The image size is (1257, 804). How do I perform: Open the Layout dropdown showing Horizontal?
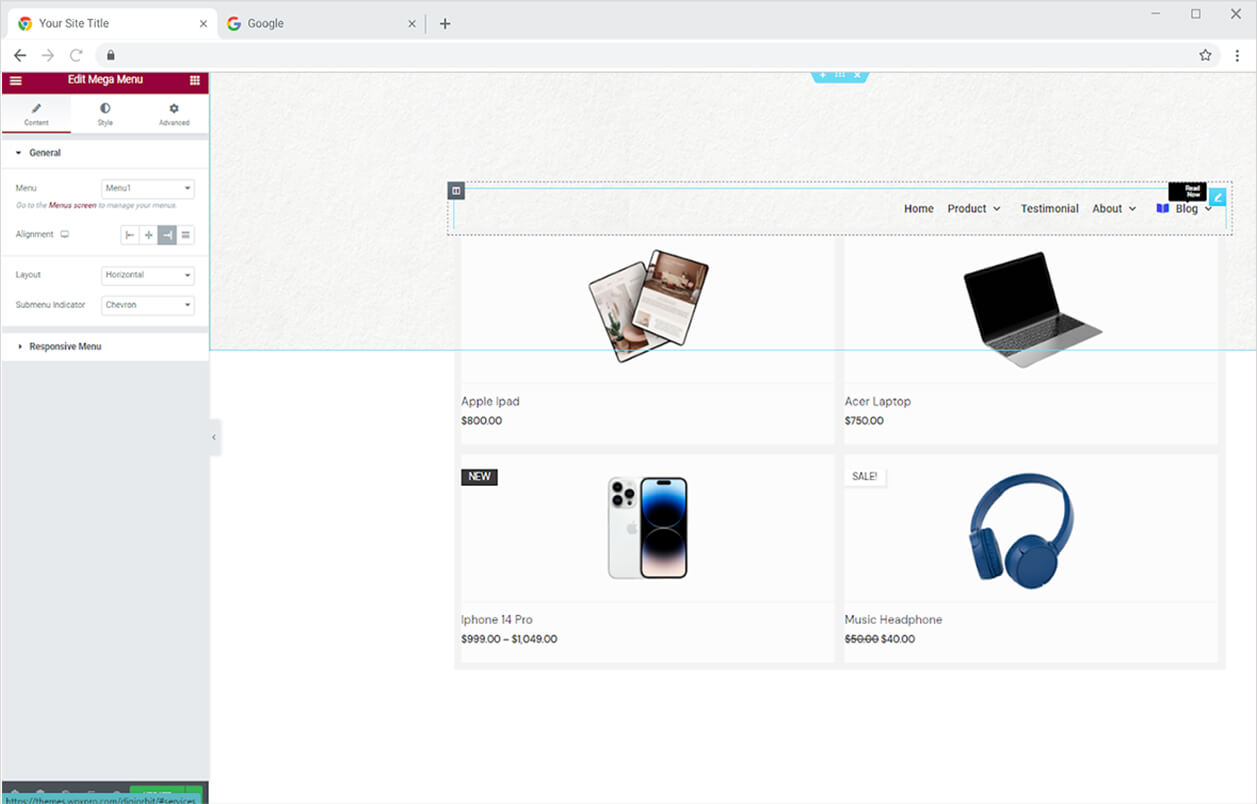(148, 275)
